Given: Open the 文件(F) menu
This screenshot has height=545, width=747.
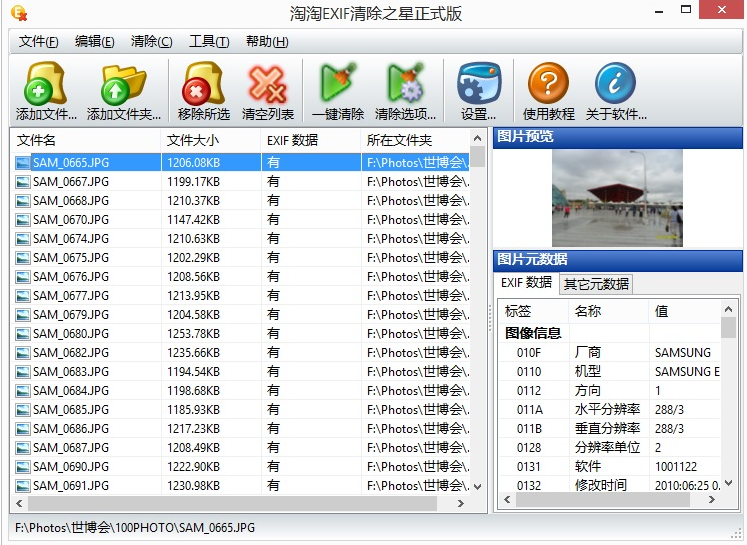Looking at the screenshot, I should (38, 42).
